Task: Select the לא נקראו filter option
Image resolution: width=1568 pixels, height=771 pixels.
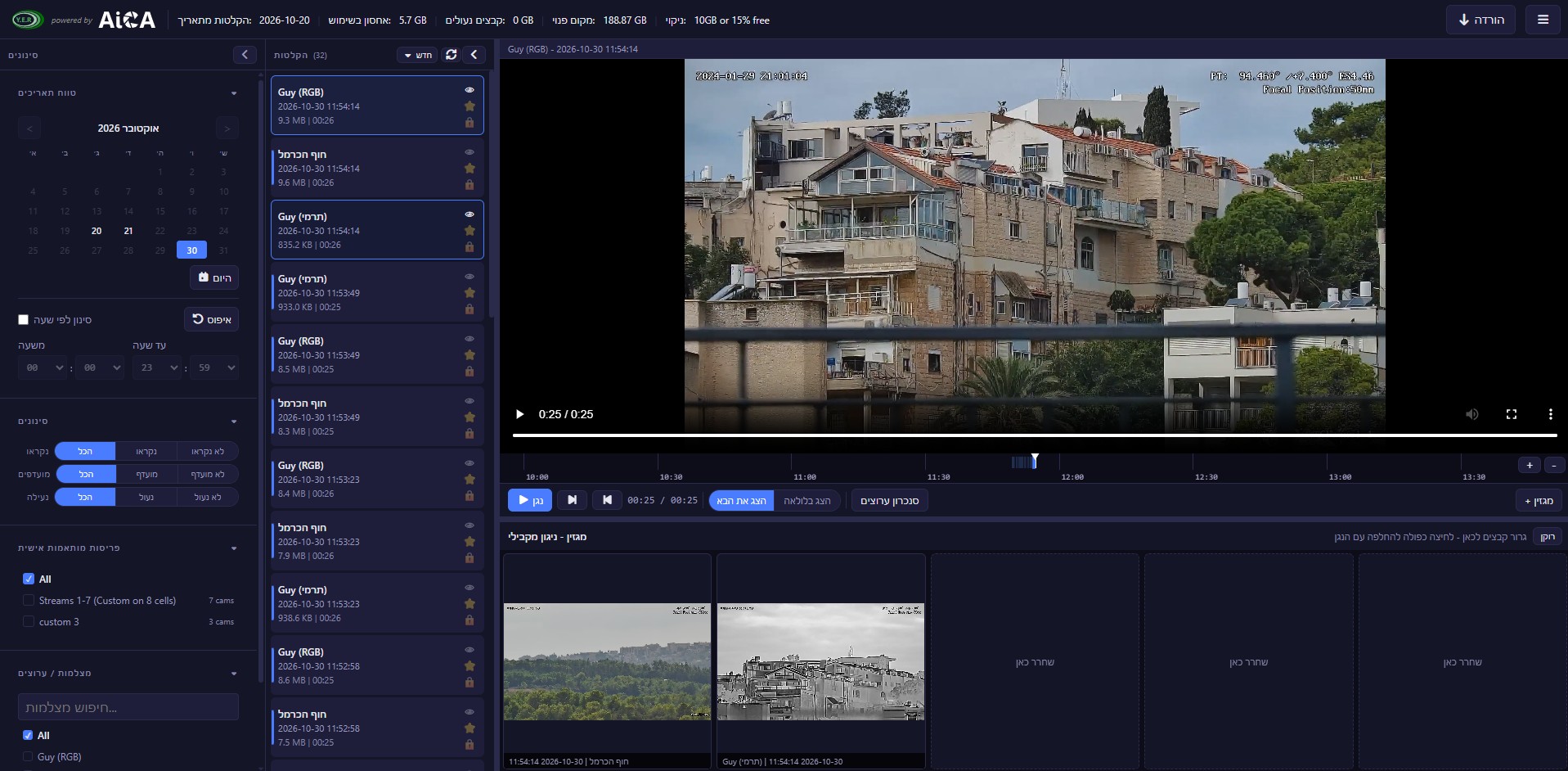Action: click(208, 451)
